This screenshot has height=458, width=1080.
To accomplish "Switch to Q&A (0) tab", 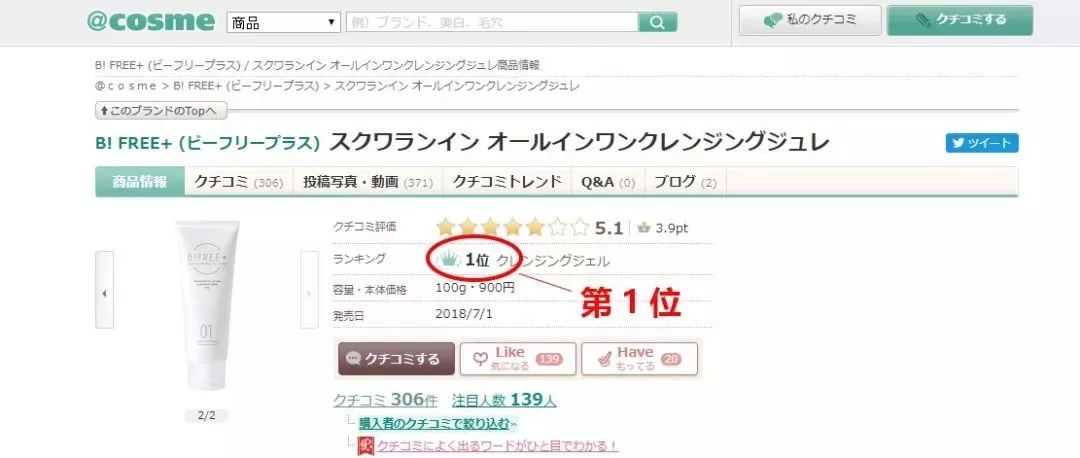I will [608, 182].
